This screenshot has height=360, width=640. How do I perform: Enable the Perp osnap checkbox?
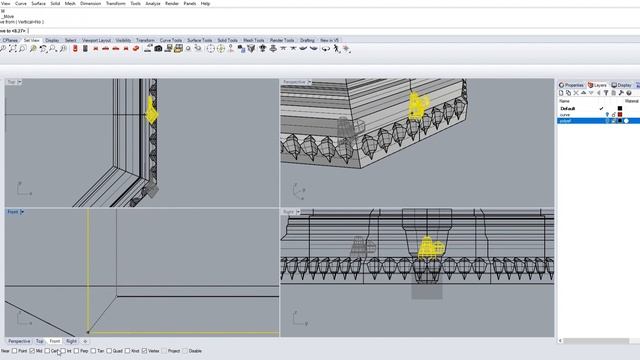76,351
